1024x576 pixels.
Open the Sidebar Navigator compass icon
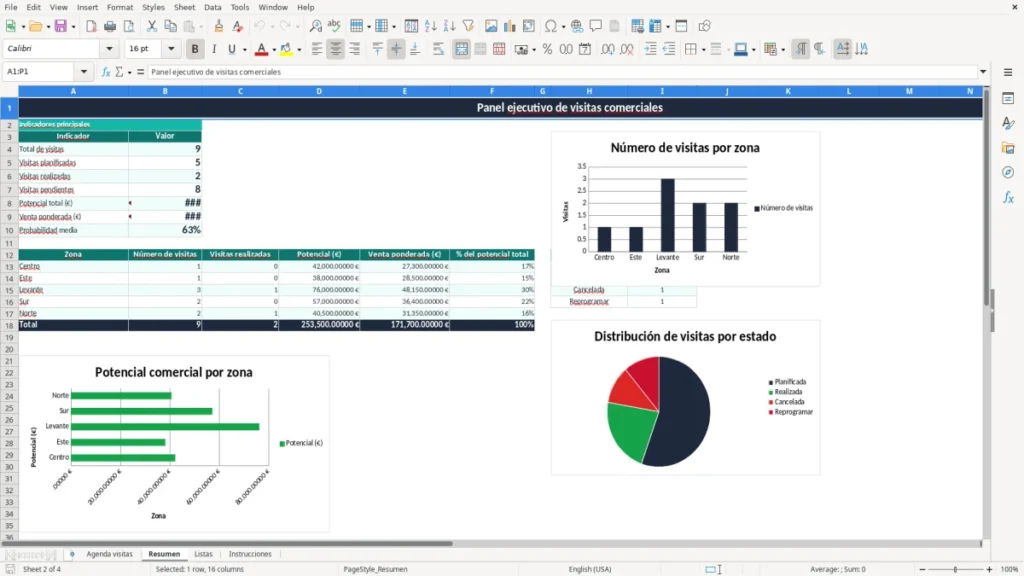click(1008, 172)
